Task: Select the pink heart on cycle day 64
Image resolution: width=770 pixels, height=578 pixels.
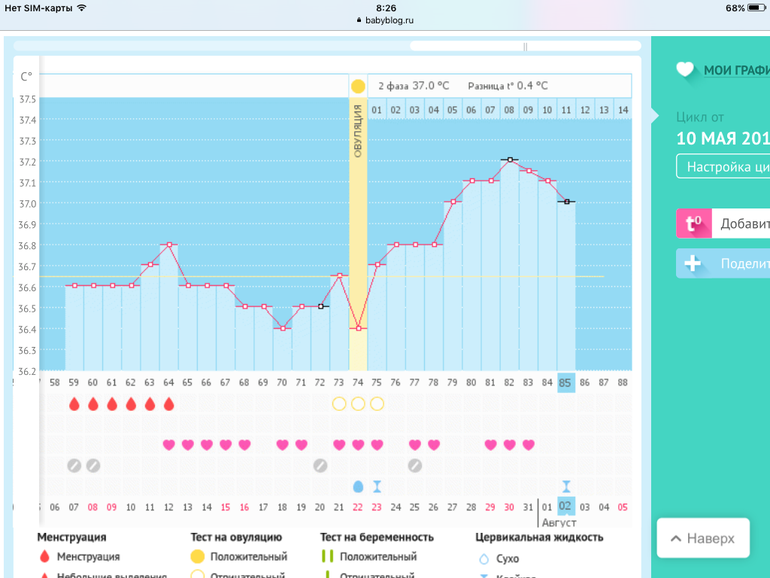Action: [168, 445]
